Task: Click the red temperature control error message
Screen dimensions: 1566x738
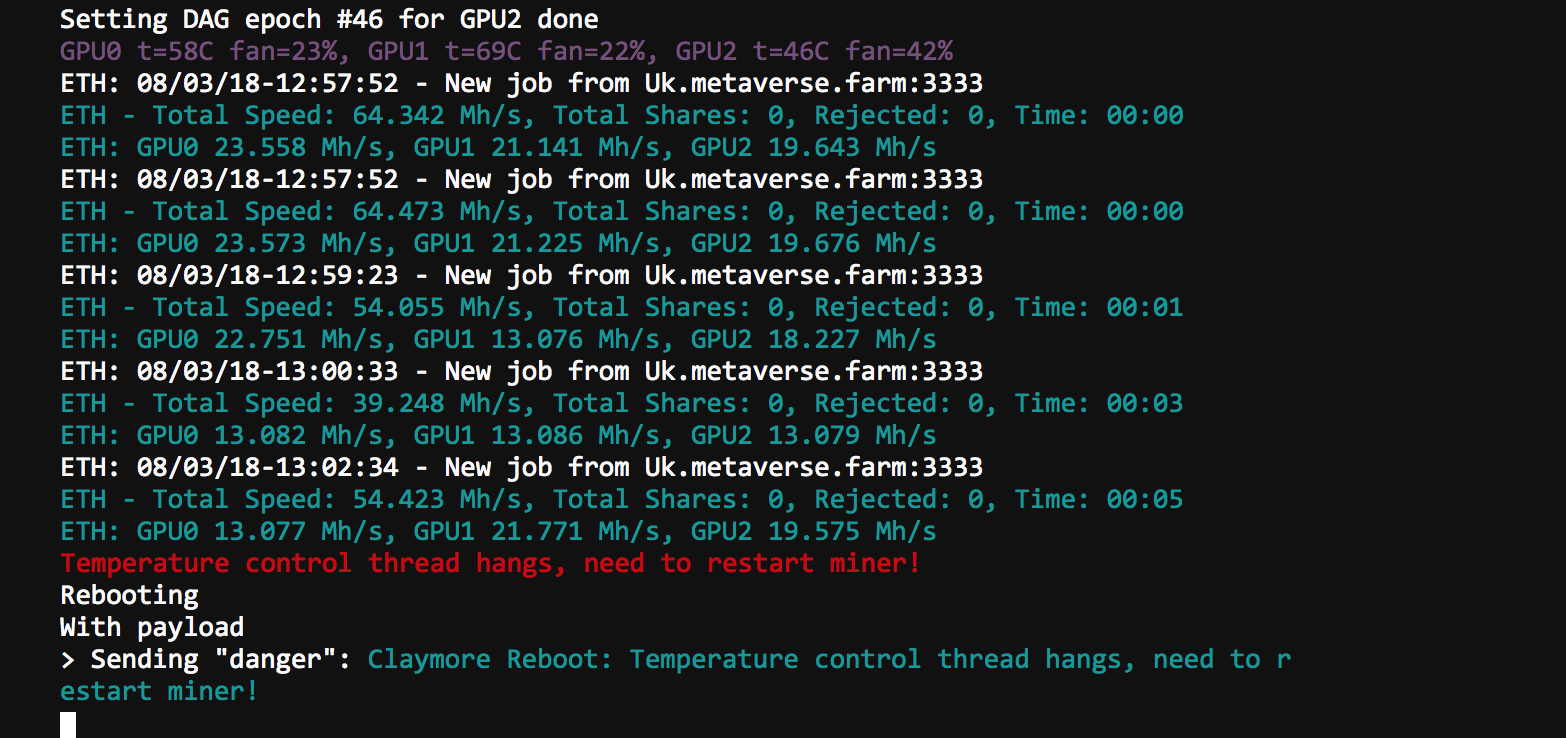Action: point(490,563)
